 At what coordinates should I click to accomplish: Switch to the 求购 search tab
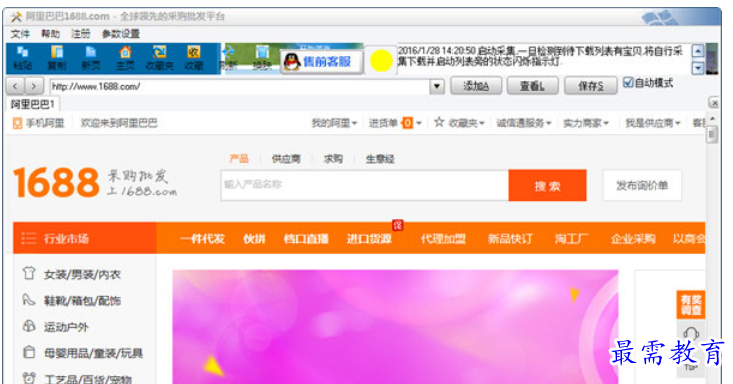pos(333,159)
